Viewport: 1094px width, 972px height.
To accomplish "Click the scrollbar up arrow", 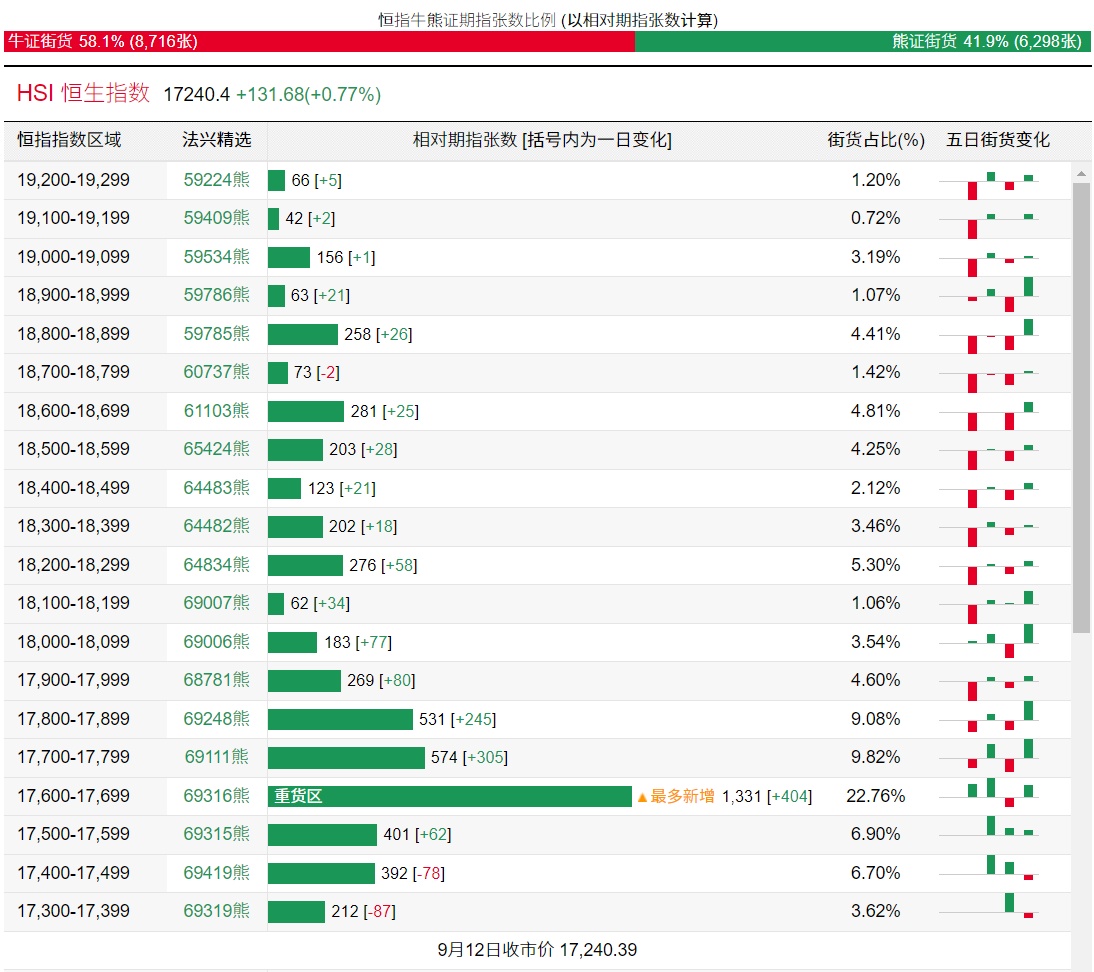I will (1081, 172).
